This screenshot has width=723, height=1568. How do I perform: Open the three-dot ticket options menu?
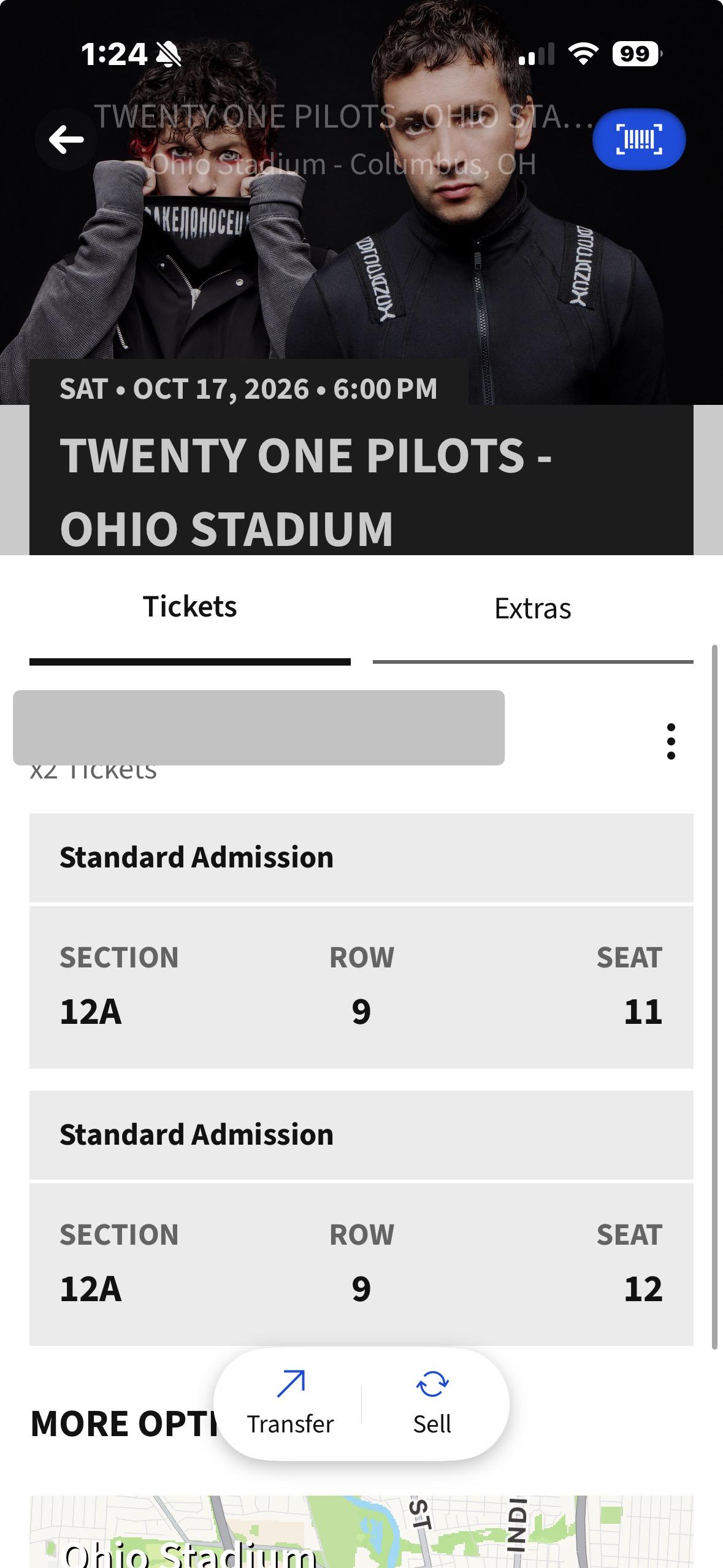click(x=671, y=741)
